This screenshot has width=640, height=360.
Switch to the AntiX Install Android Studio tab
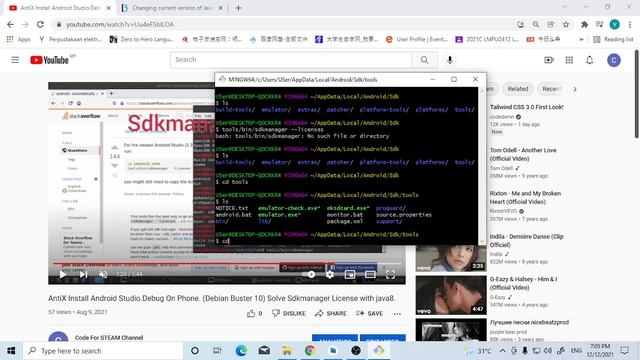pos(60,8)
